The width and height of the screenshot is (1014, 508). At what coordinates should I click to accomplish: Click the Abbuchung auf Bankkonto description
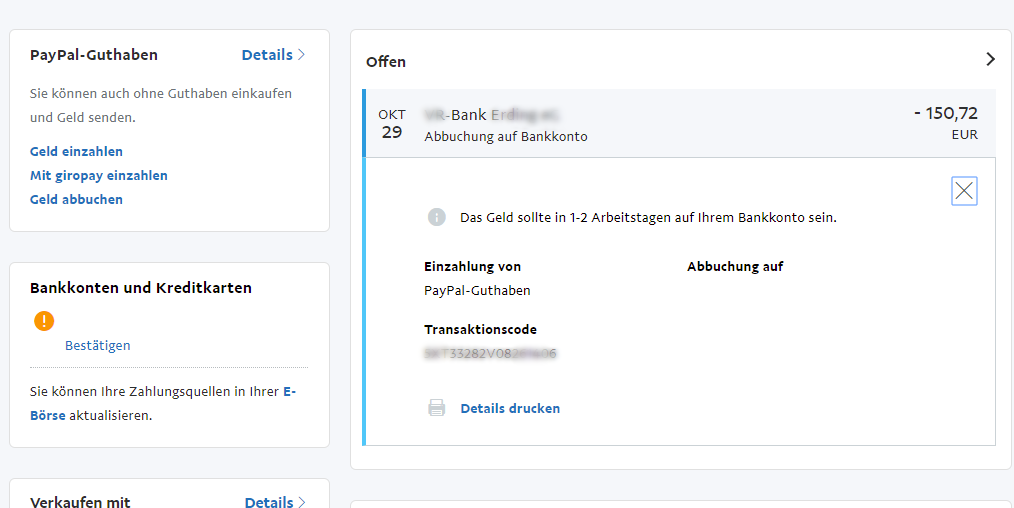506,136
